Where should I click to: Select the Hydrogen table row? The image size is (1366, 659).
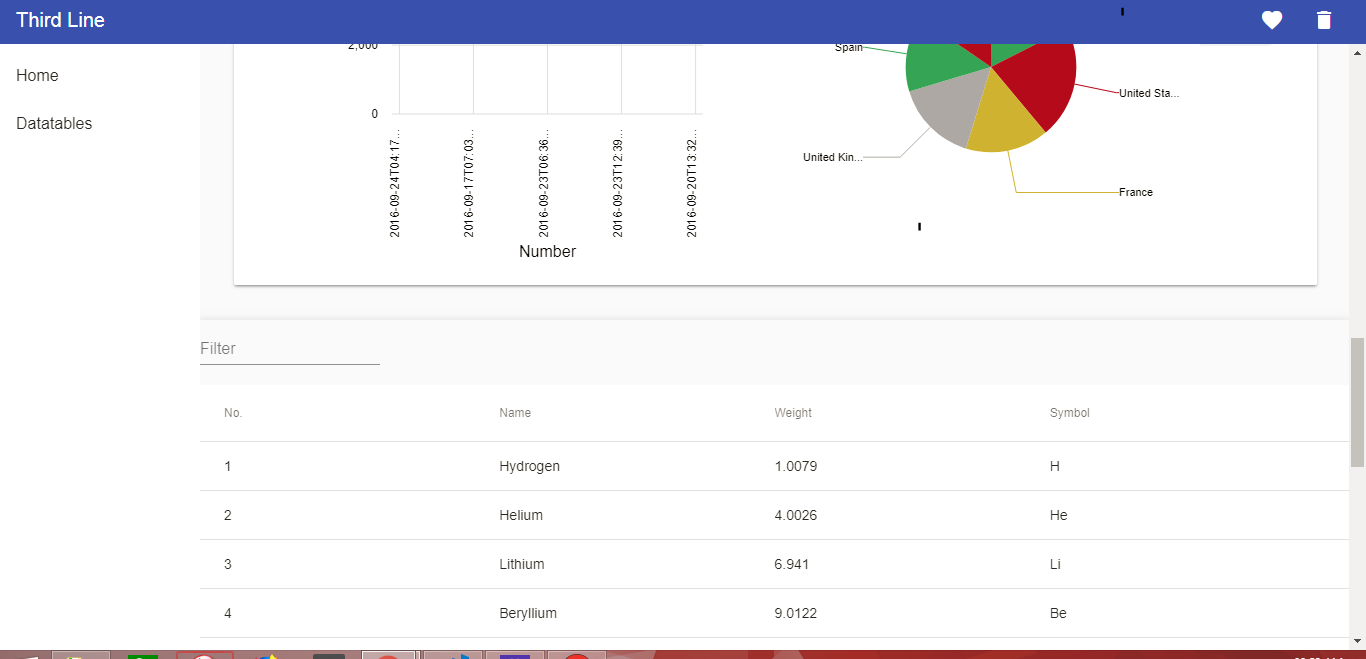(x=529, y=466)
